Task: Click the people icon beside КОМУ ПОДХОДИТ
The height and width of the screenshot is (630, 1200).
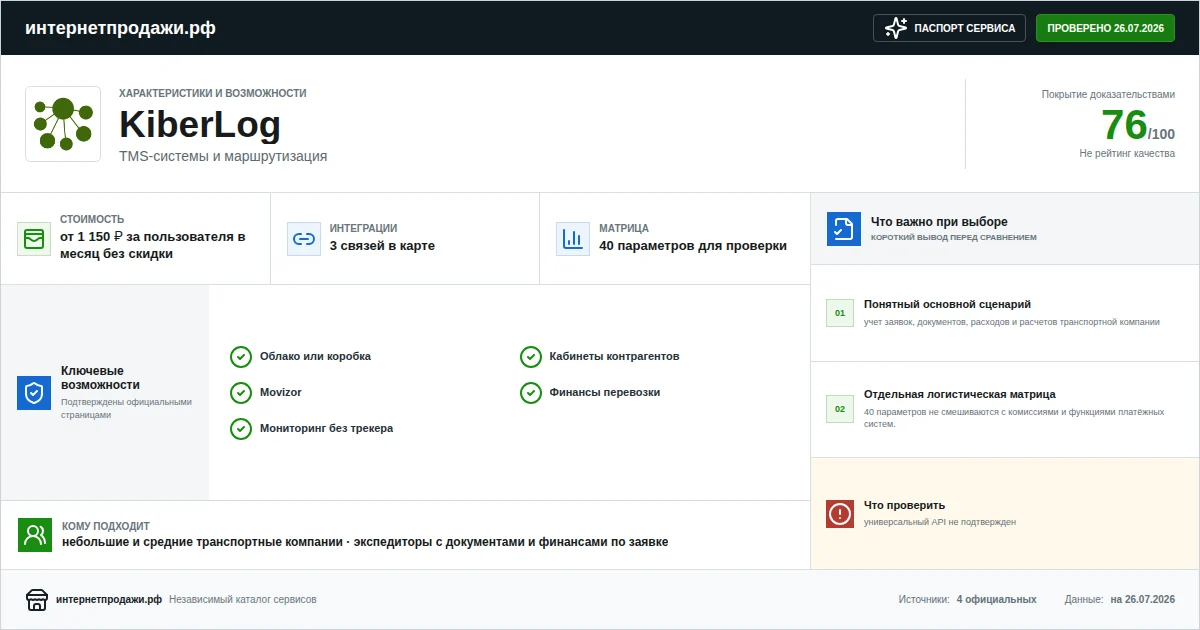Action: point(35,535)
